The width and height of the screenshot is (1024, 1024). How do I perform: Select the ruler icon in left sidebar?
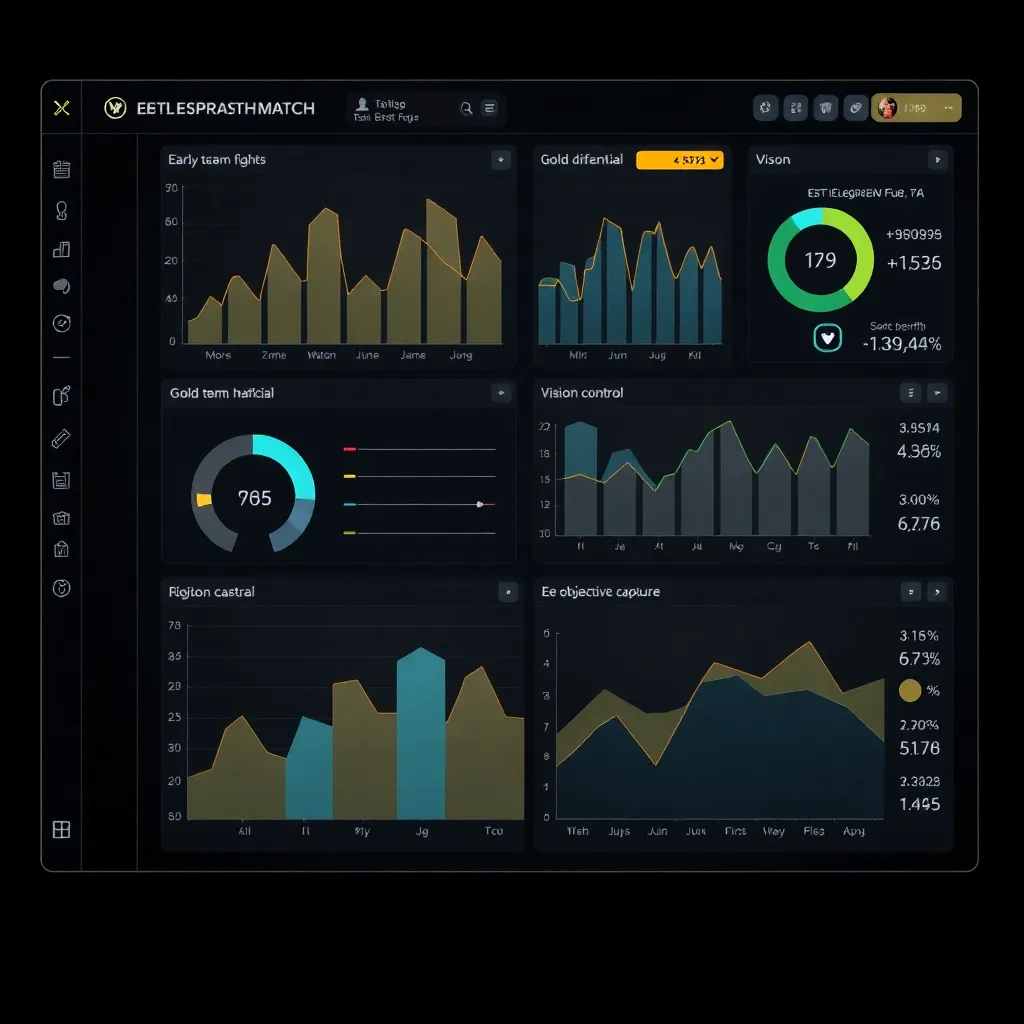tap(61, 439)
